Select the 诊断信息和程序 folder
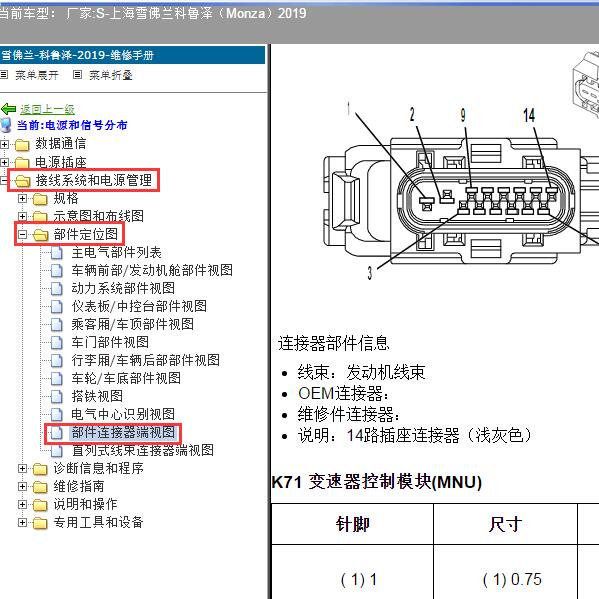Viewport: 599px width, 599px height. click(x=99, y=468)
